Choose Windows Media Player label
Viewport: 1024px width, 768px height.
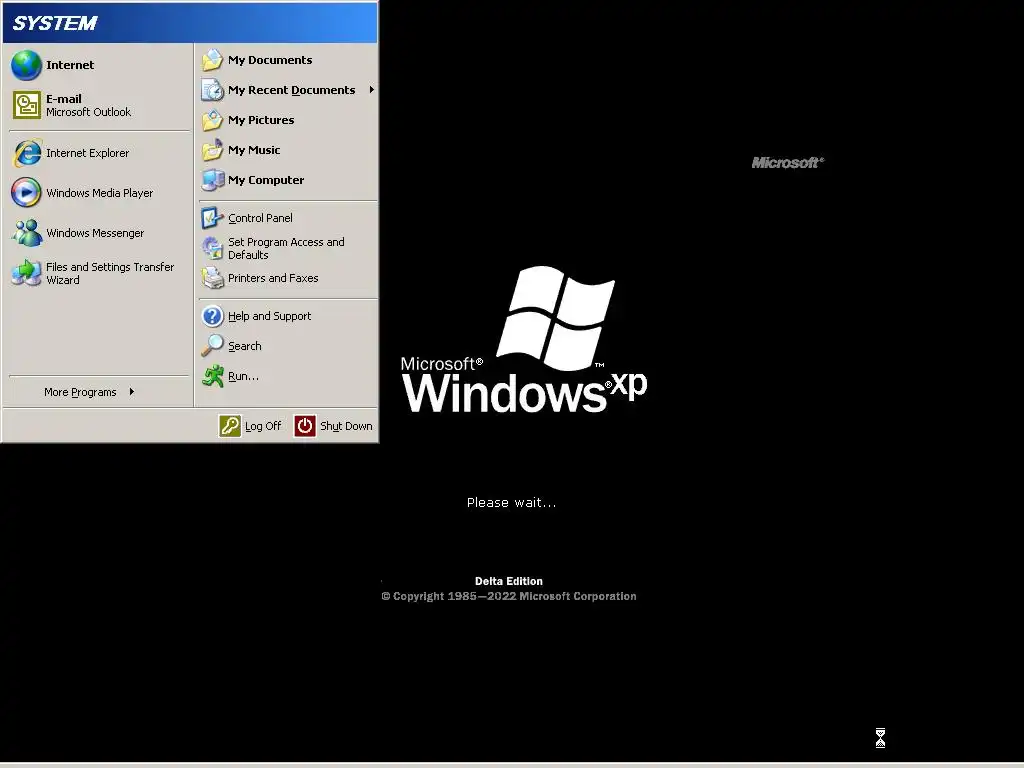coord(99,193)
